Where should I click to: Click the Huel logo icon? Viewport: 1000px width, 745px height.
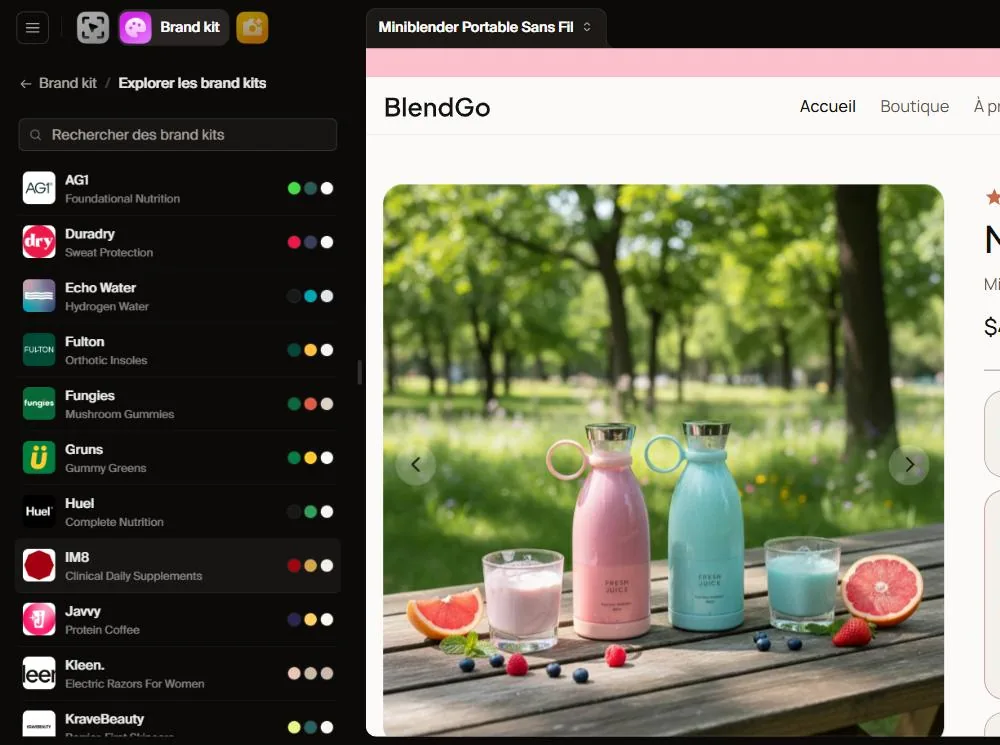(x=39, y=512)
